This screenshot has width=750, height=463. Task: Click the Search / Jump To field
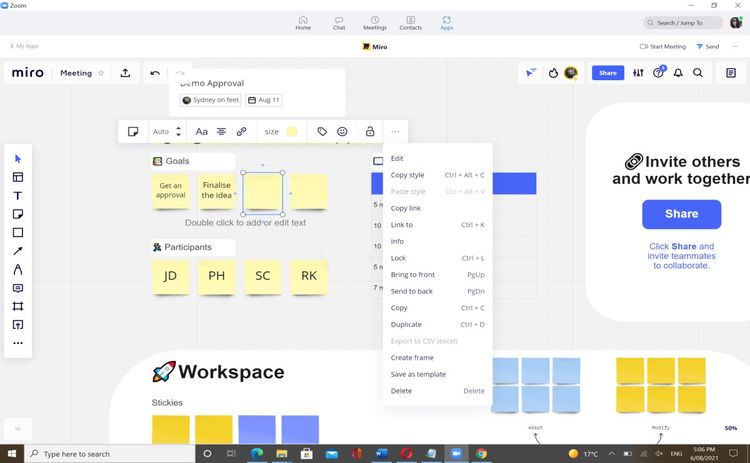[x=683, y=22]
